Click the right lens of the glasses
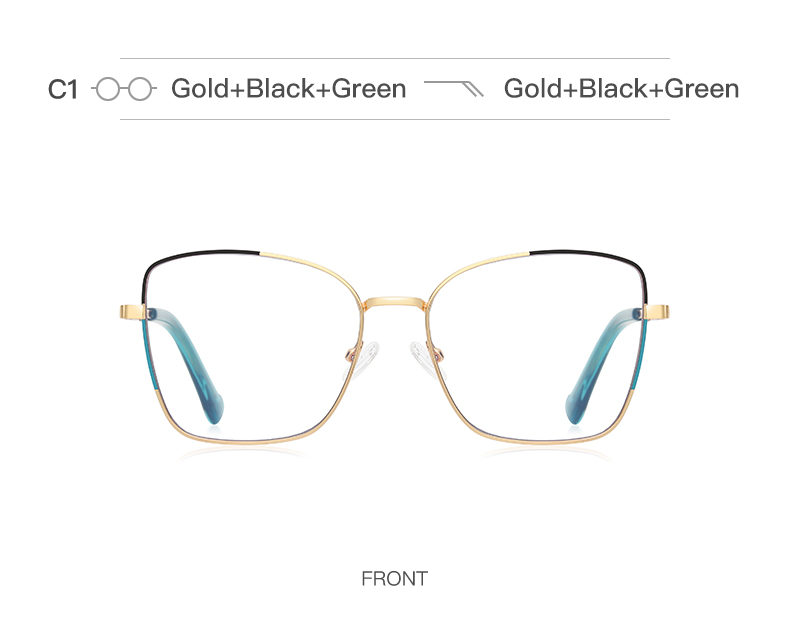 537,348
